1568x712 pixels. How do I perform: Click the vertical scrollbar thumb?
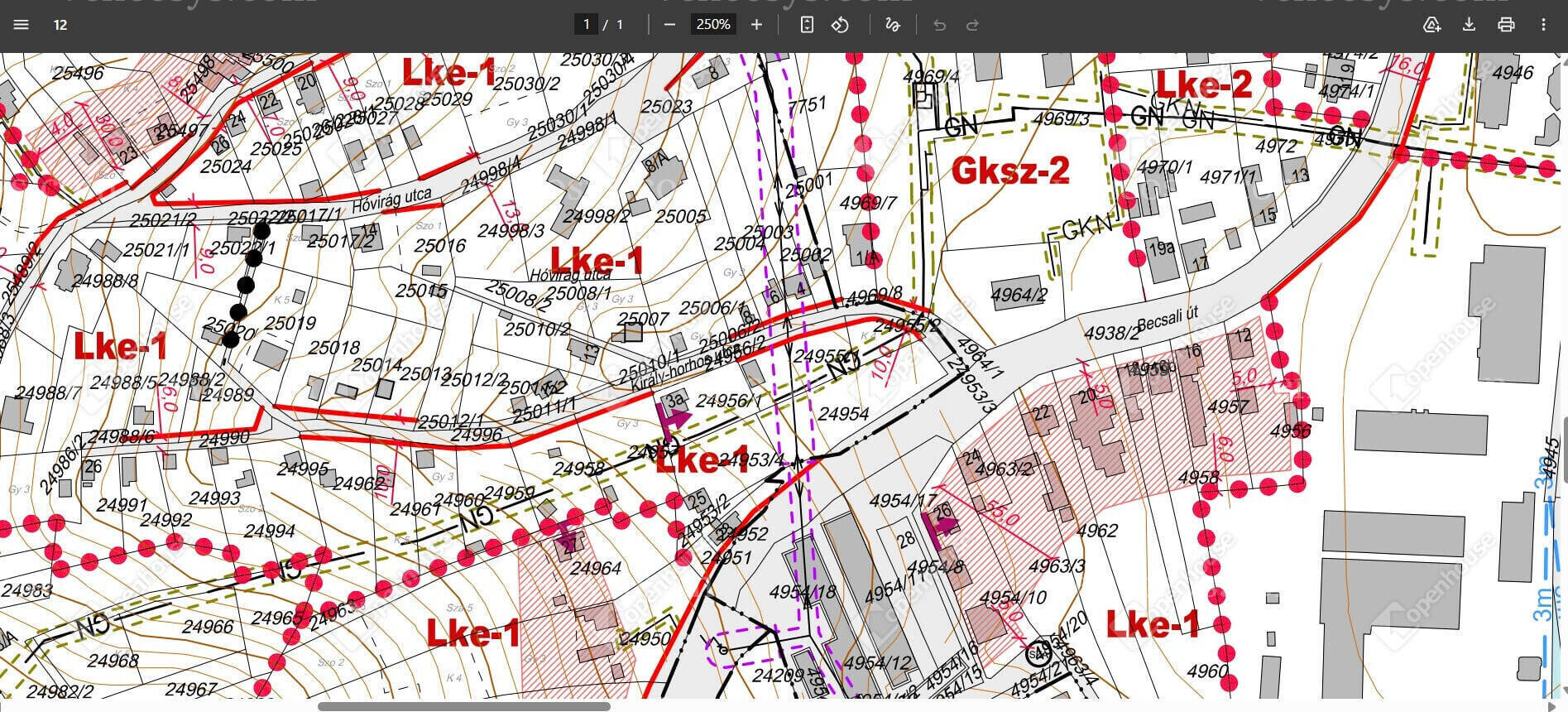click(1563, 448)
